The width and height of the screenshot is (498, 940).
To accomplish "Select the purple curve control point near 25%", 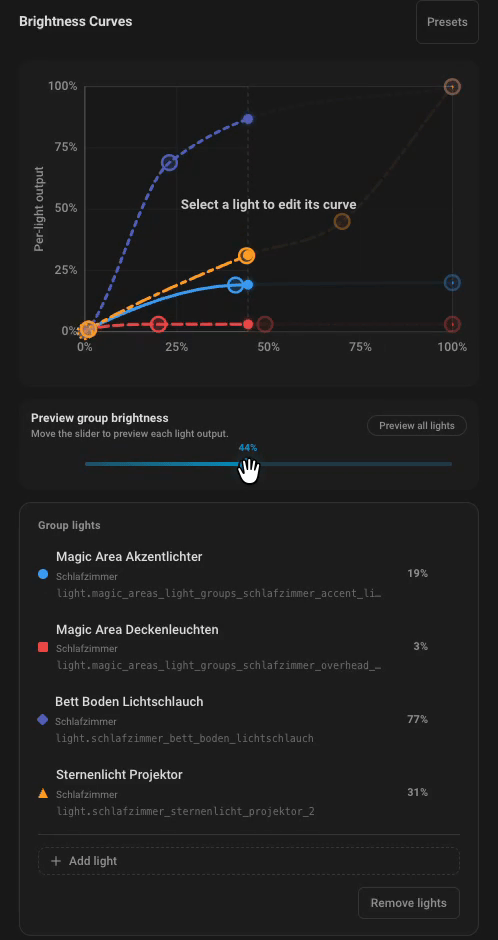I will coord(170,162).
